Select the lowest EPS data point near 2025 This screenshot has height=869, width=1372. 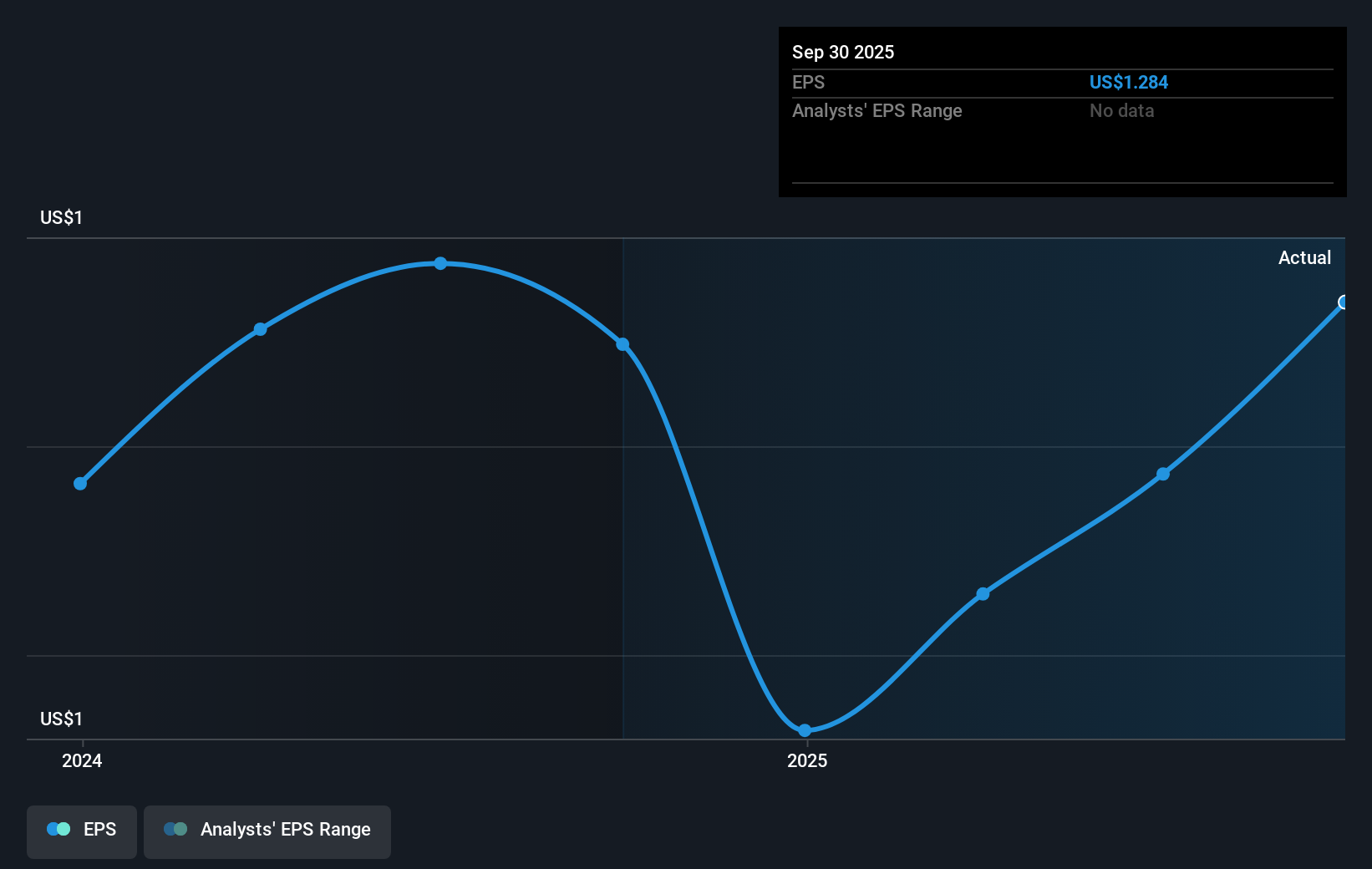(805, 730)
